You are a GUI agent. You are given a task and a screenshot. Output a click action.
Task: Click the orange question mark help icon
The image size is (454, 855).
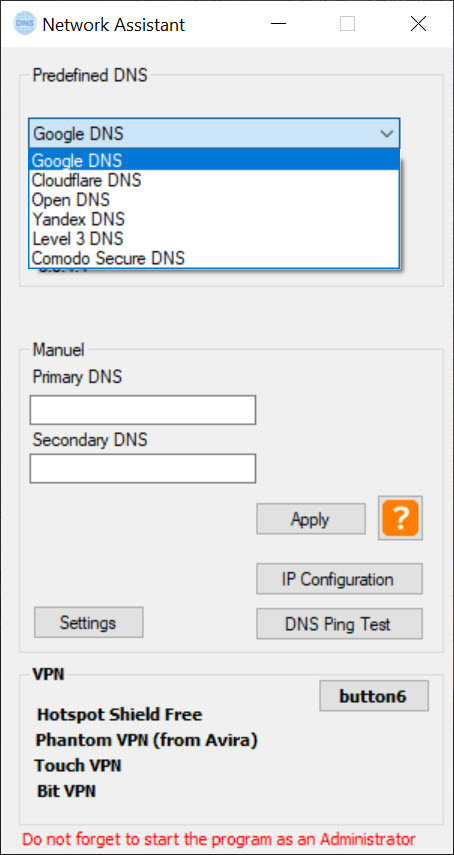coord(400,518)
